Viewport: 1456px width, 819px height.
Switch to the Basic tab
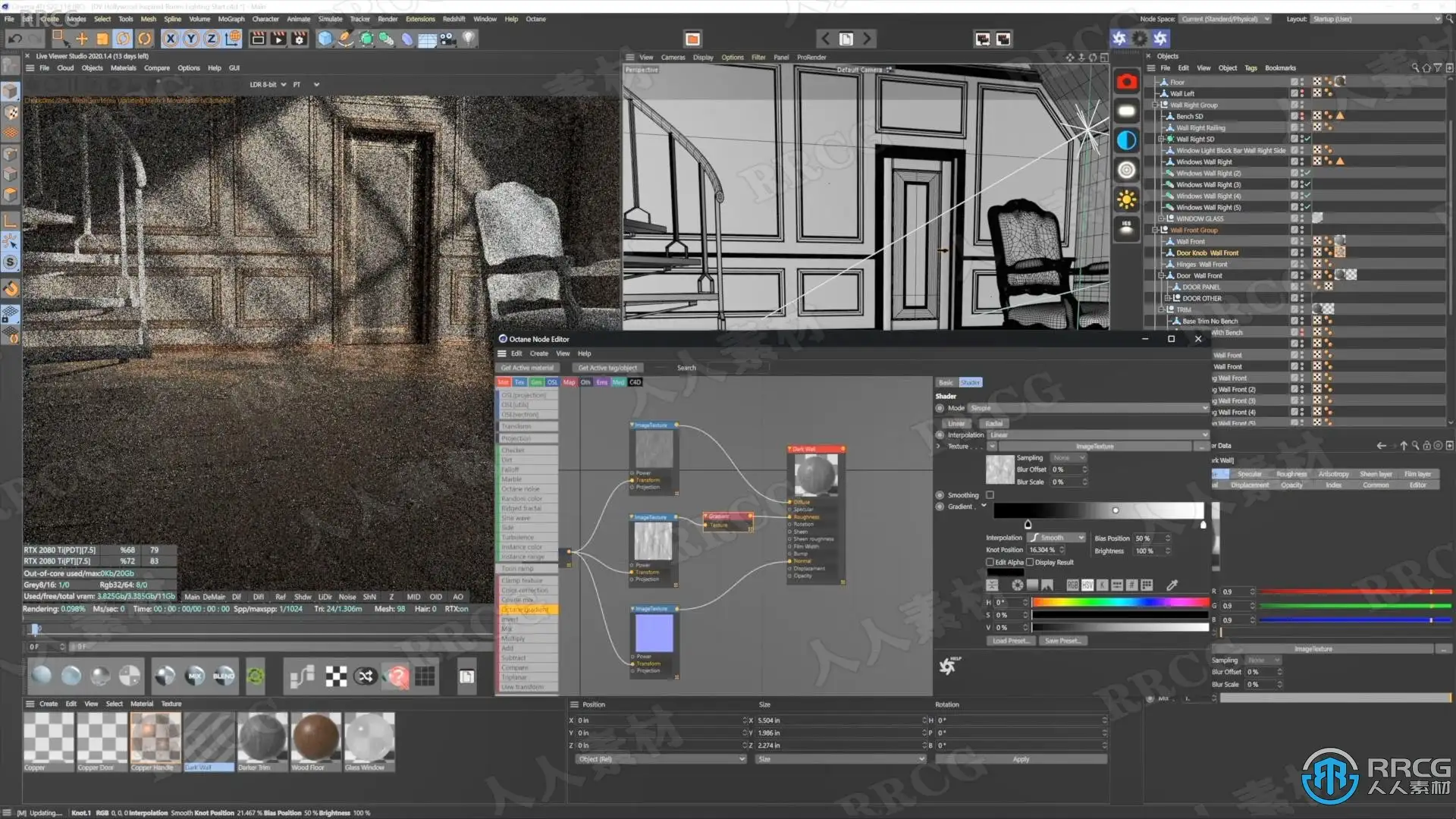[x=946, y=383]
